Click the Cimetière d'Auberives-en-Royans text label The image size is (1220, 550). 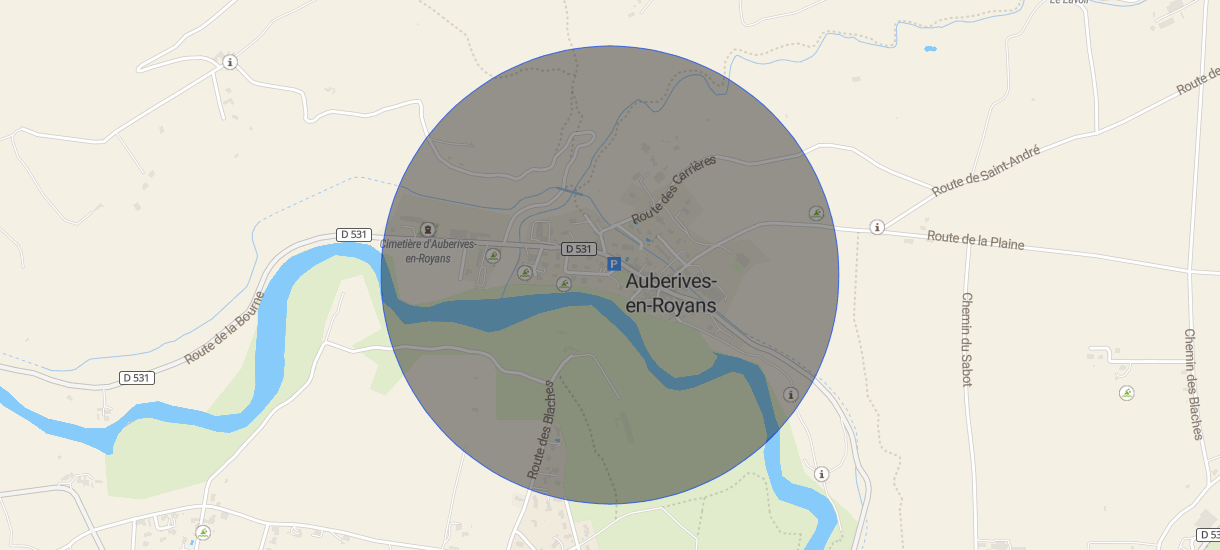click(x=427, y=250)
